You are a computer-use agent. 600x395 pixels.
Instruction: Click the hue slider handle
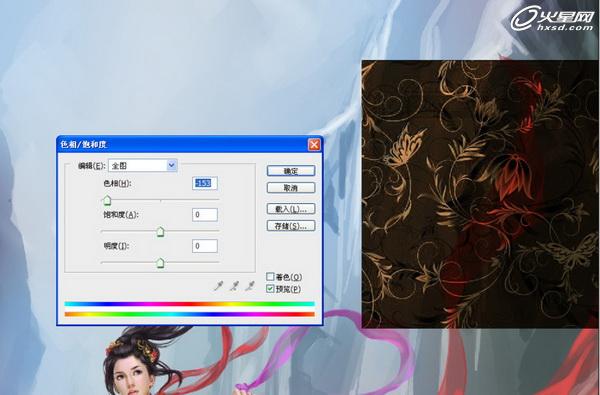[x=107, y=200]
